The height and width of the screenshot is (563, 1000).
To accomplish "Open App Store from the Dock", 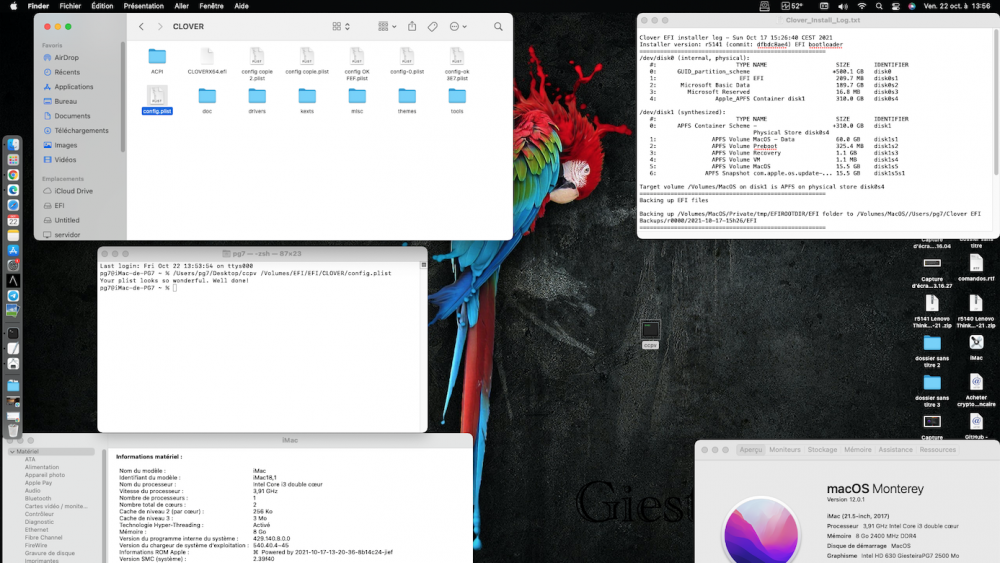I will tap(13, 251).
